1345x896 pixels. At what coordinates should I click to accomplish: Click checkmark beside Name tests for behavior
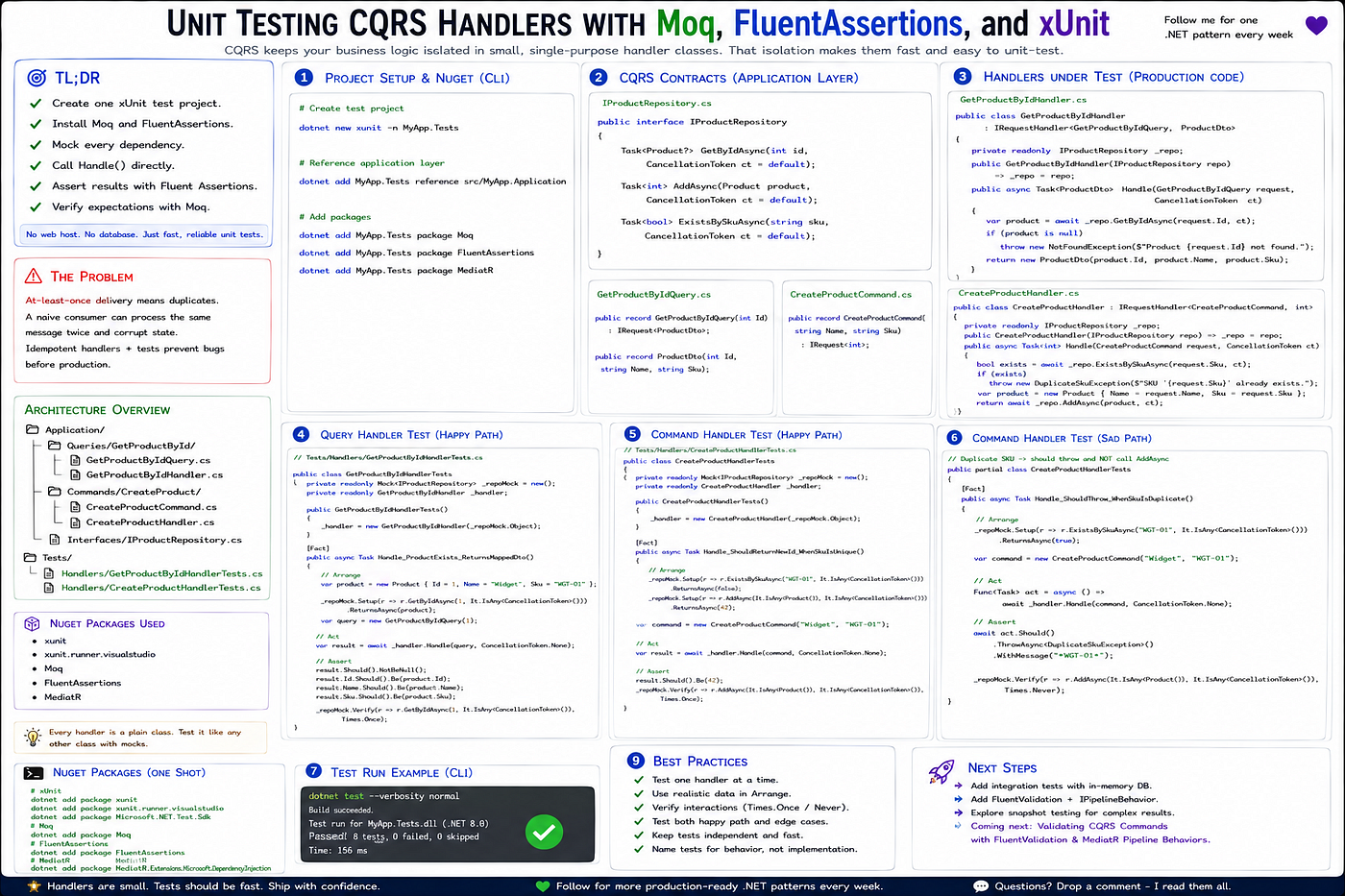(639, 849)
